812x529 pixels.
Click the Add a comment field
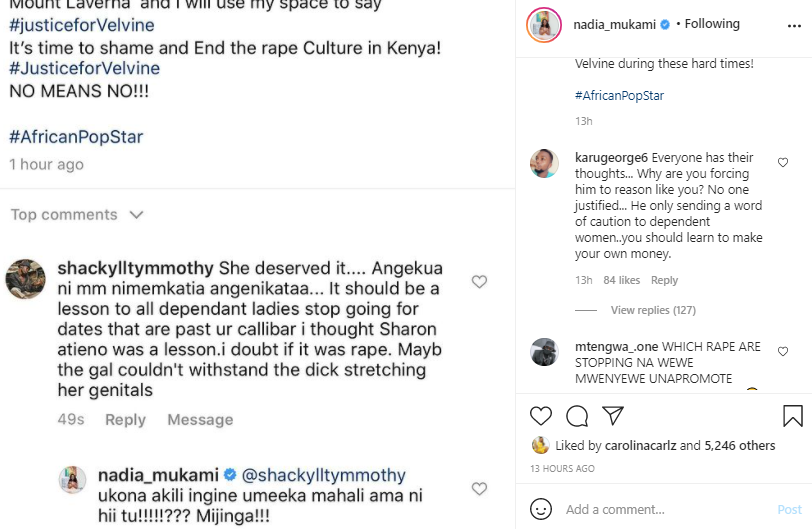[x=660, y=510]
